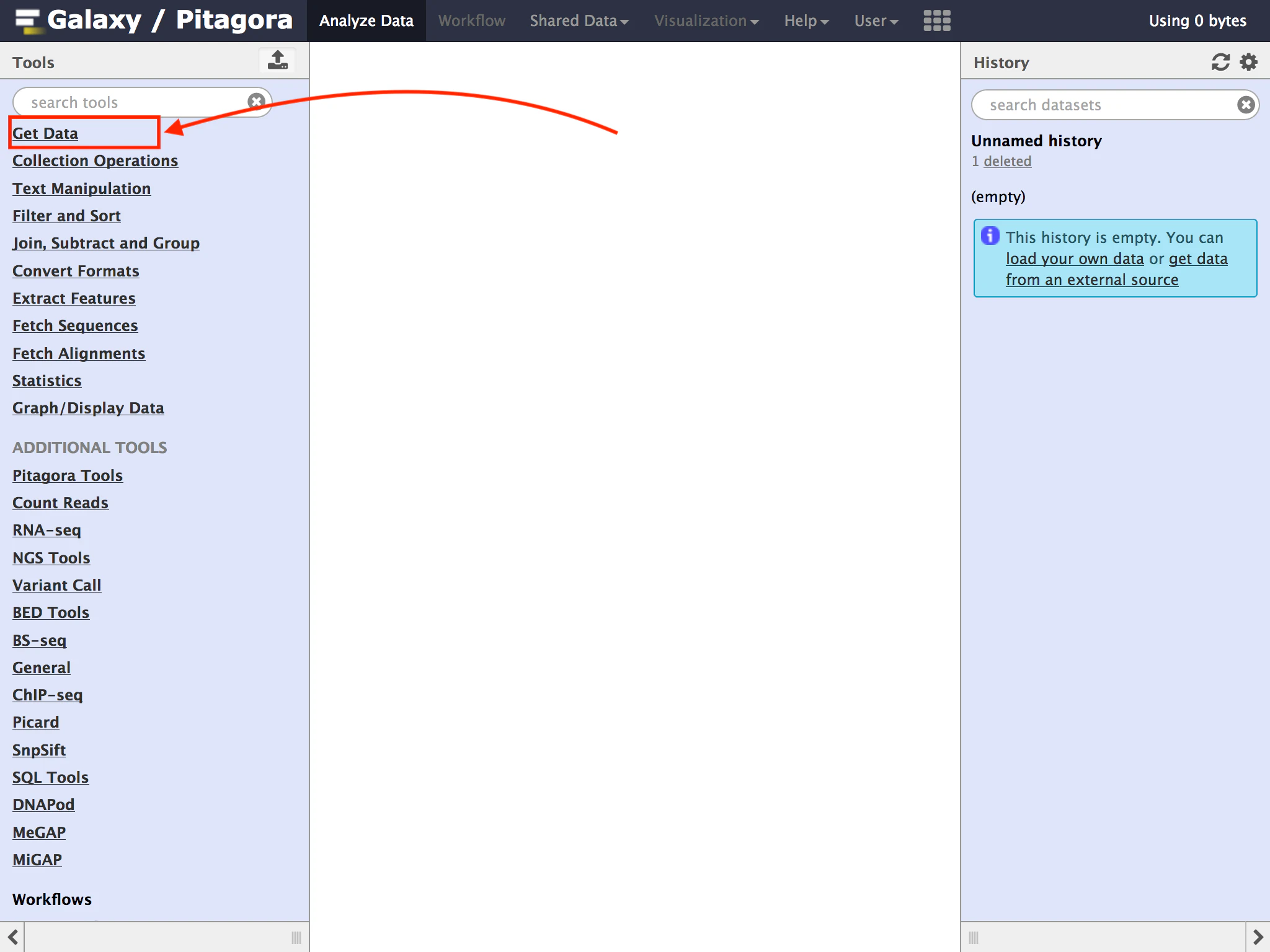Open the User dropdown menu
This screenshot has width=1270, height=952.
876,20
